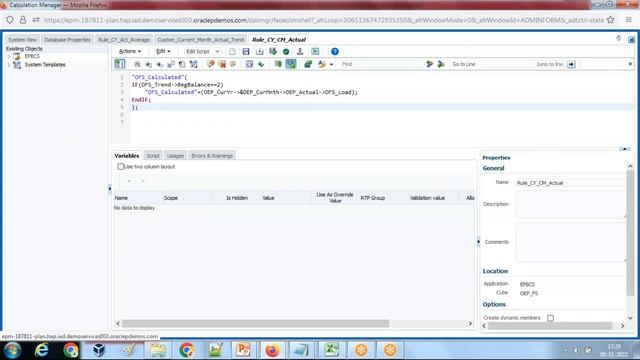Click the RTP Group column header
640x360 pixels.
click(383, 198)
